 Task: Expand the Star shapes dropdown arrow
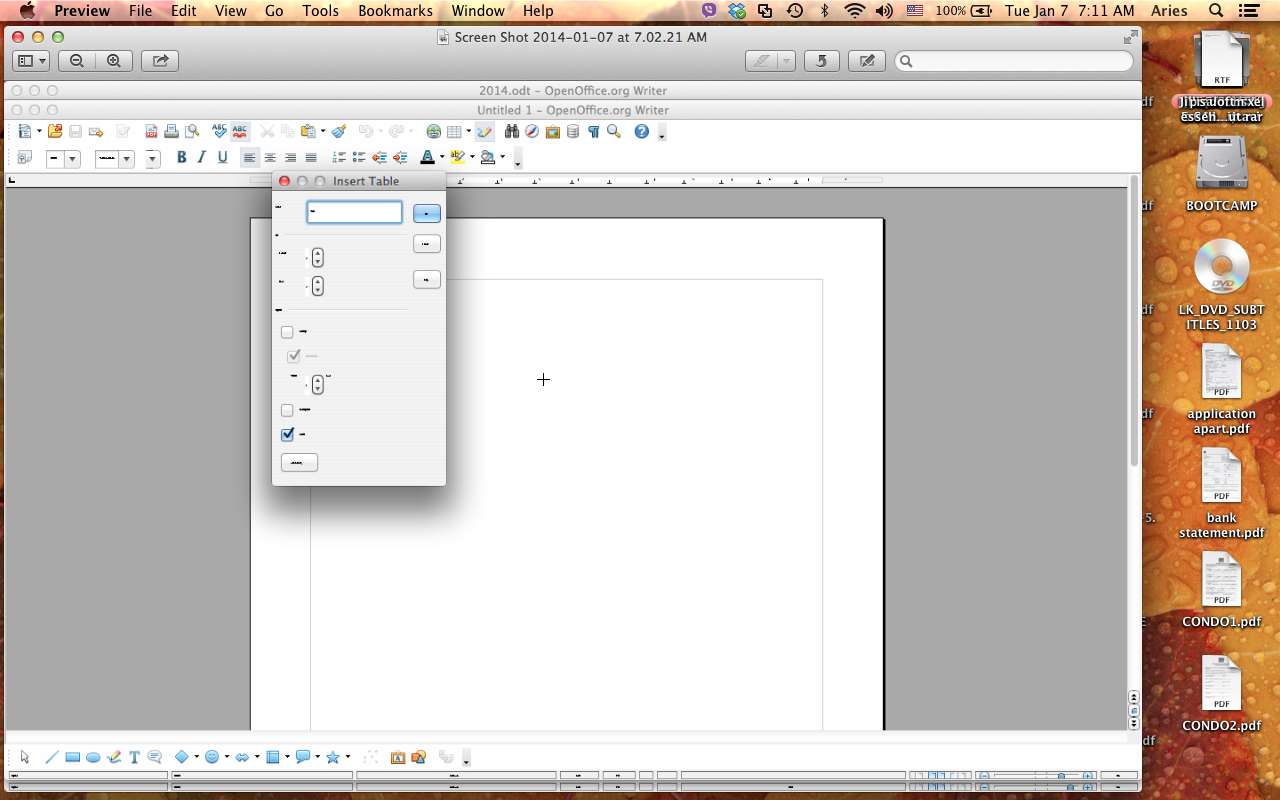[348, 757]
